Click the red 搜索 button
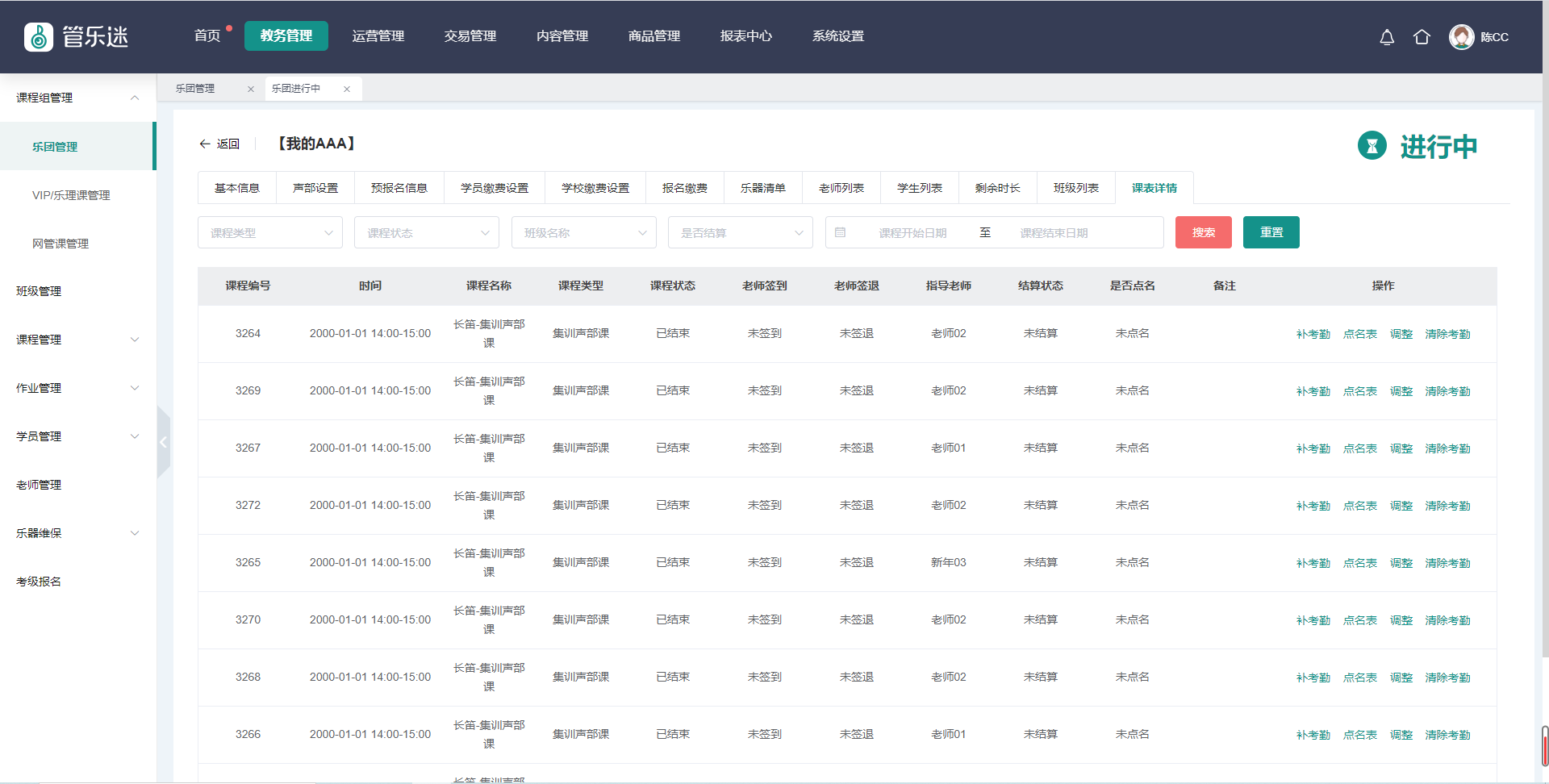Screen dimensions: 1549x784 coord(1203,232)
